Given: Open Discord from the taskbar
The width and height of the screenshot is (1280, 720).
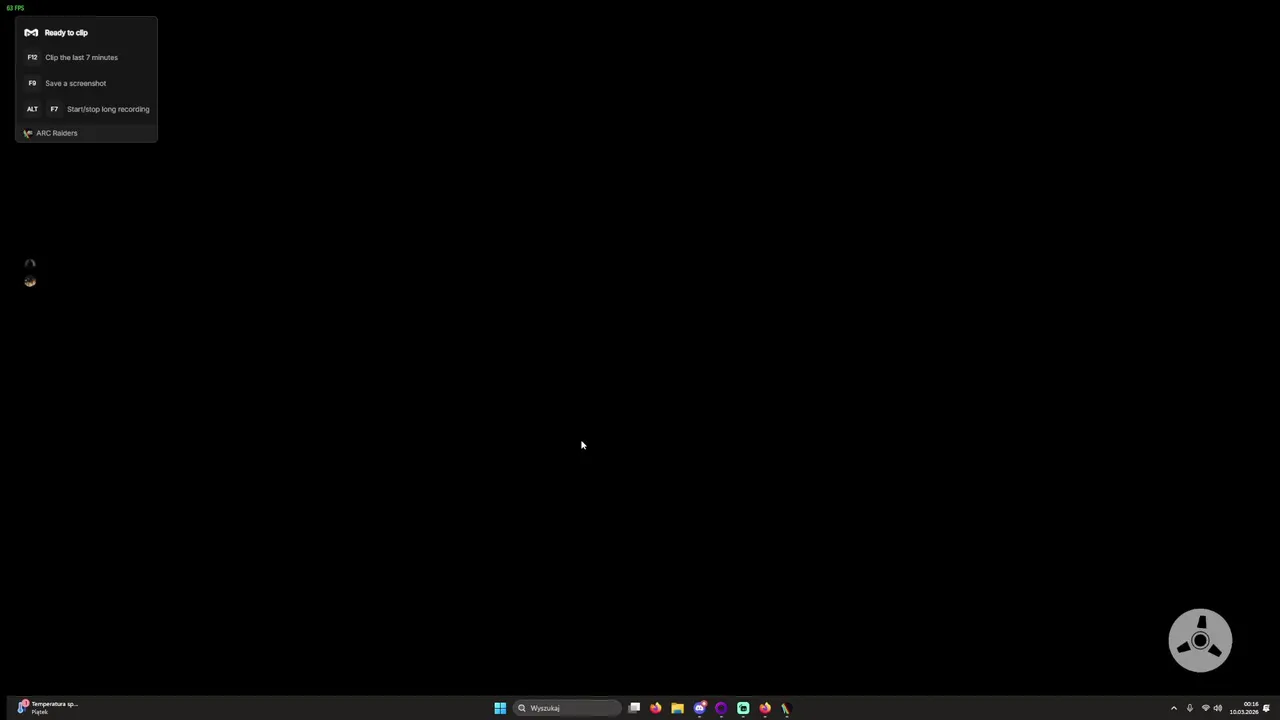Looking at the screenshot, I should click(x=699, y=708).
